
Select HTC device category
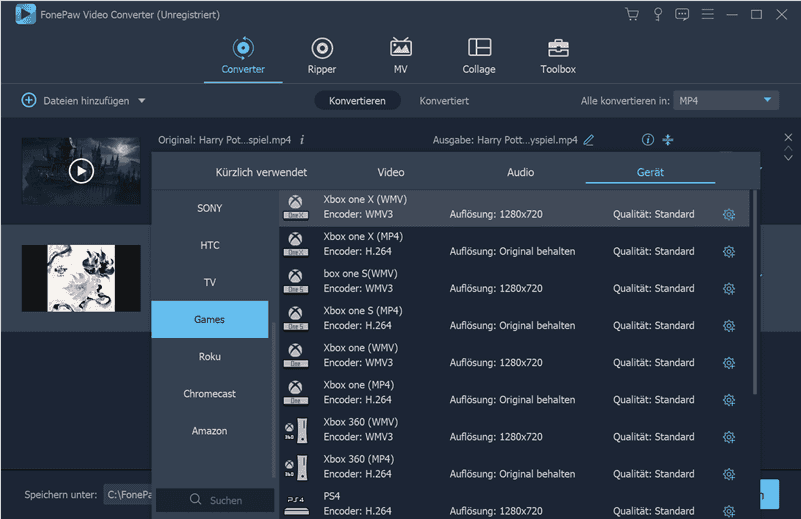tap(209, 245)
